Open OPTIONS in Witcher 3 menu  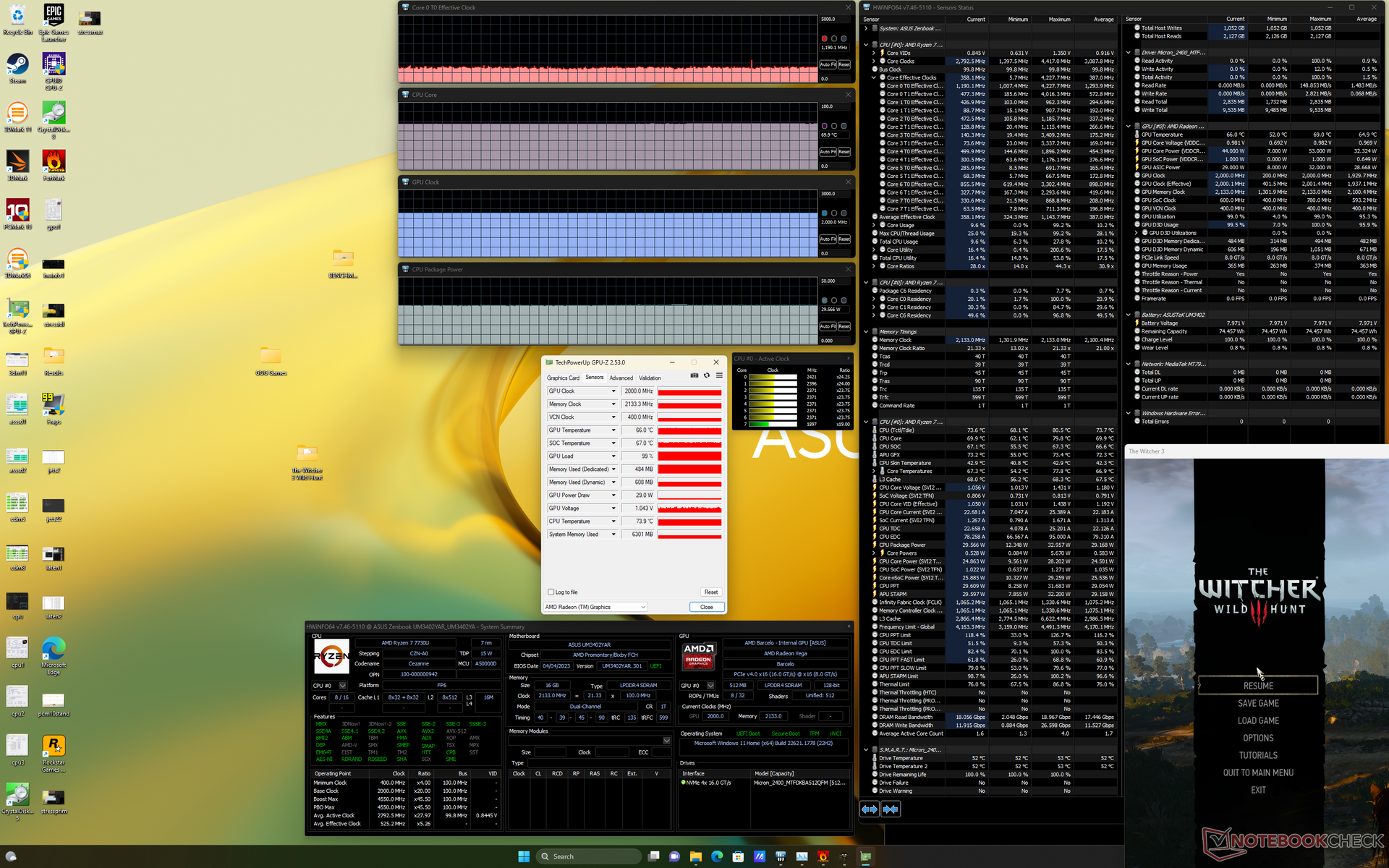coord(1258,738)
